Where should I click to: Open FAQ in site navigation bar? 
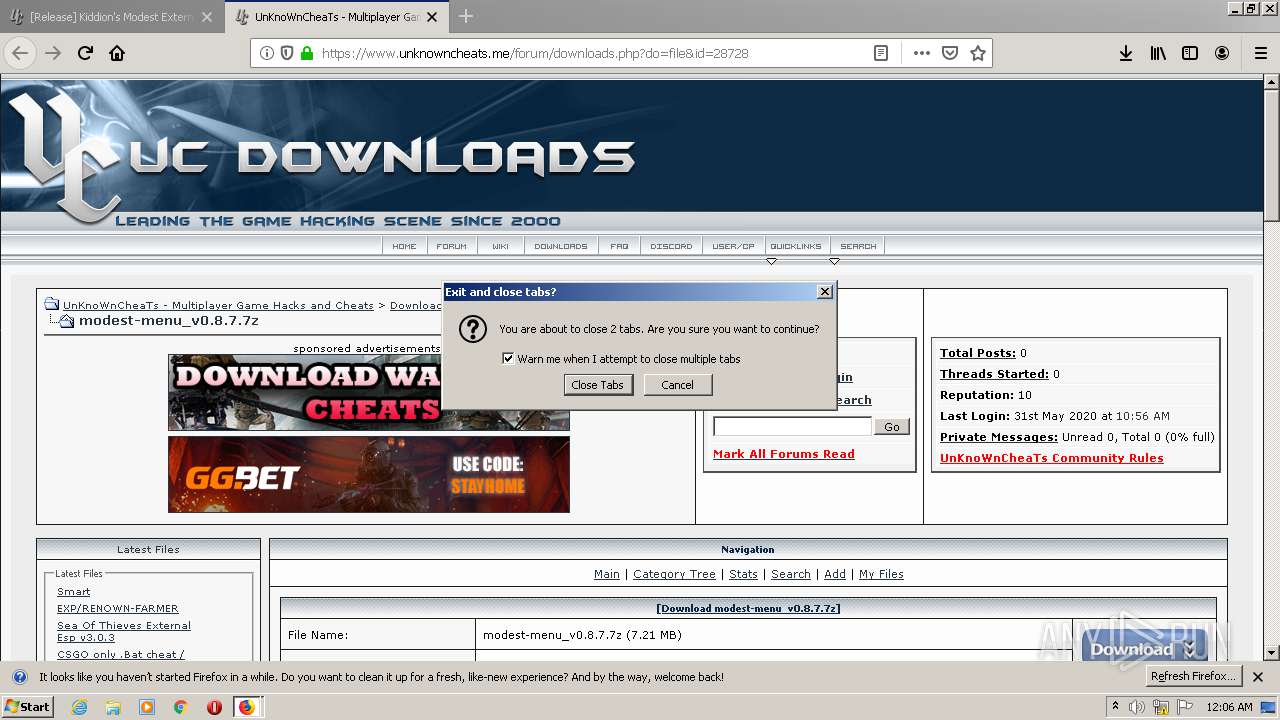coord(619,246)
